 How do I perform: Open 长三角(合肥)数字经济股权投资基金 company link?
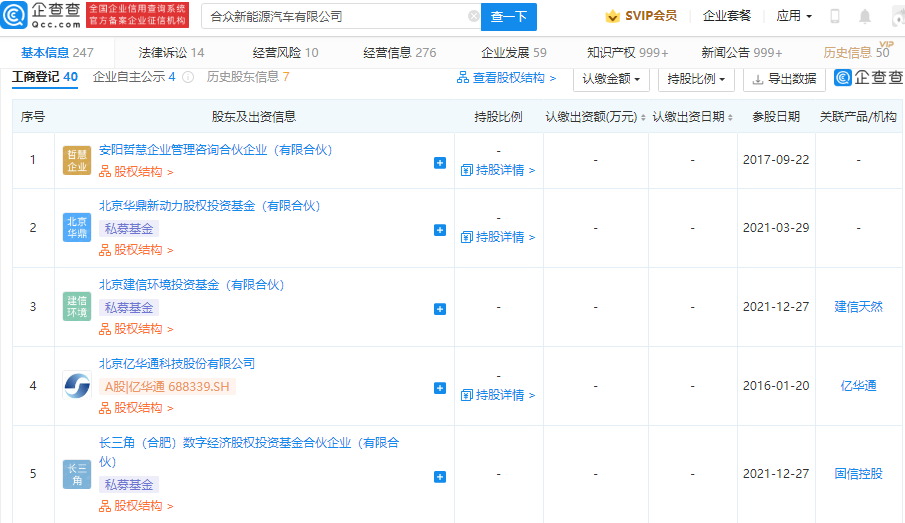pyautogui.click(x=249, y=452)
